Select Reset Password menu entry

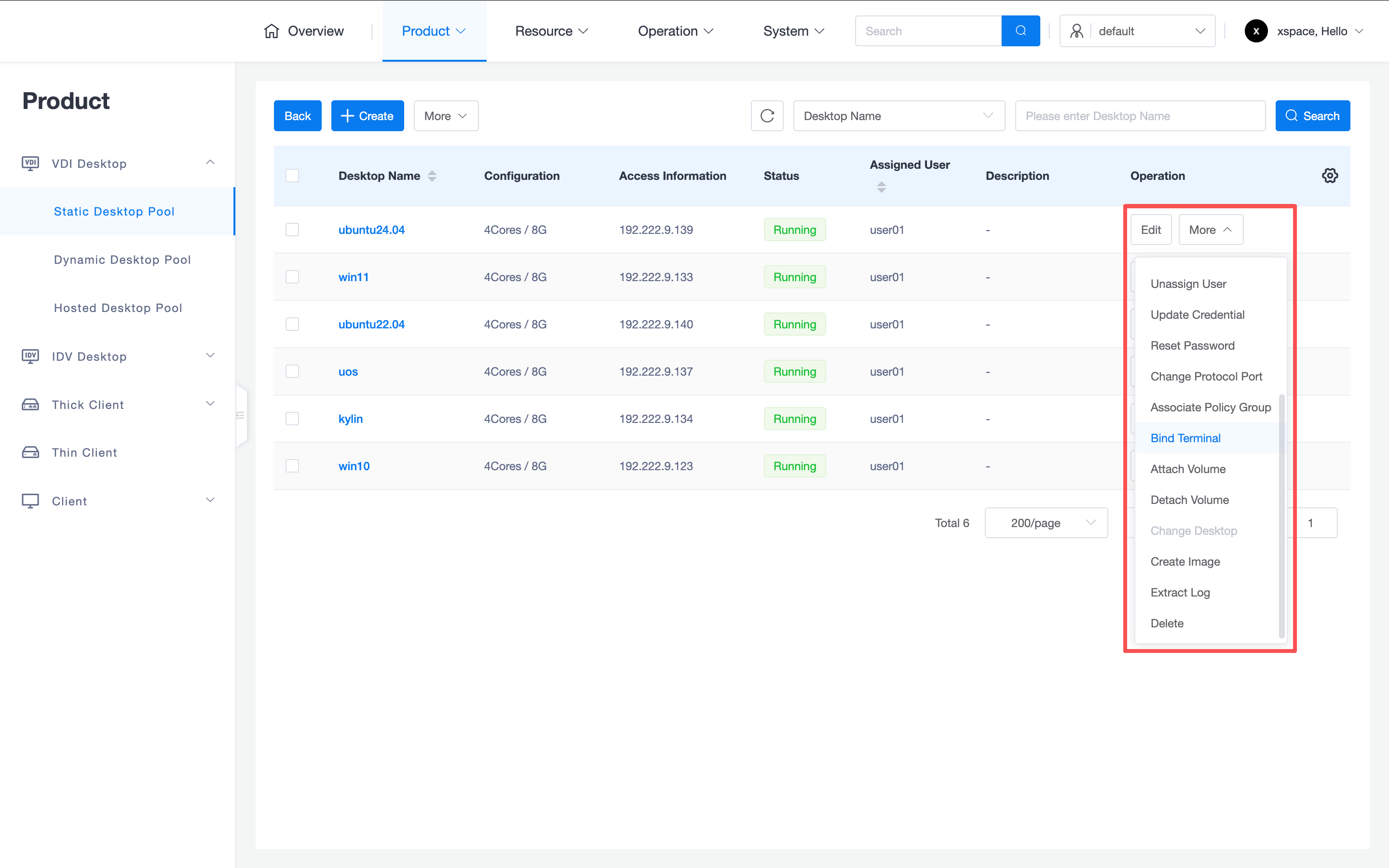(1192, 346)
